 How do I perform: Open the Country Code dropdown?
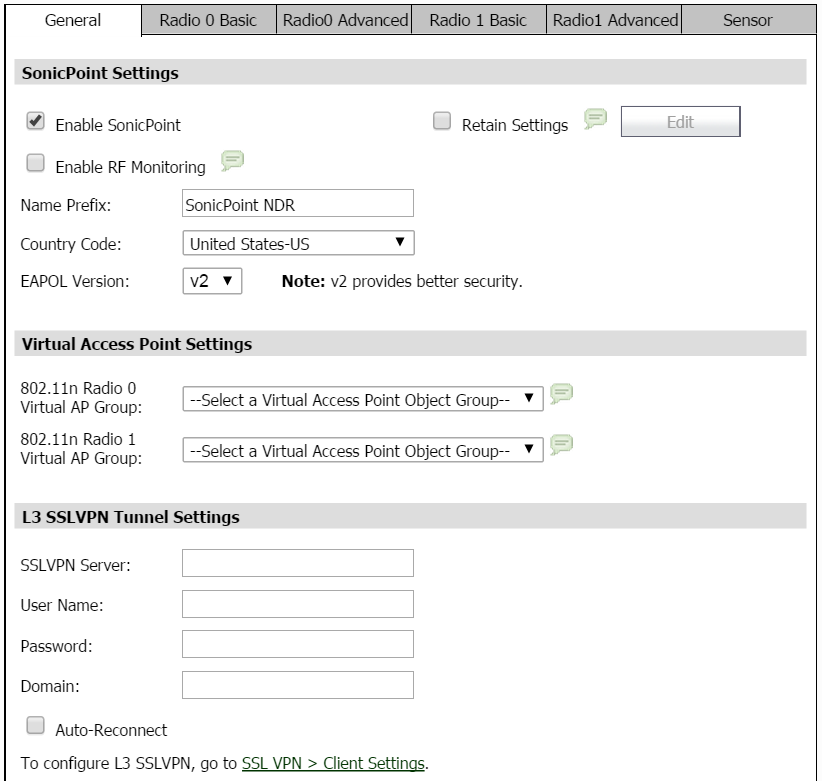pos(298,243)
